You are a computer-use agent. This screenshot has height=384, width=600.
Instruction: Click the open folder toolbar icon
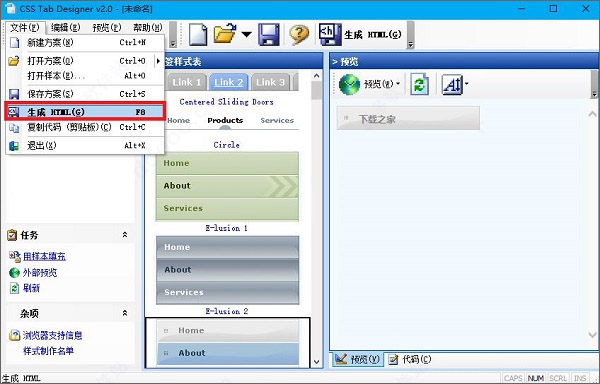[225, 34]
